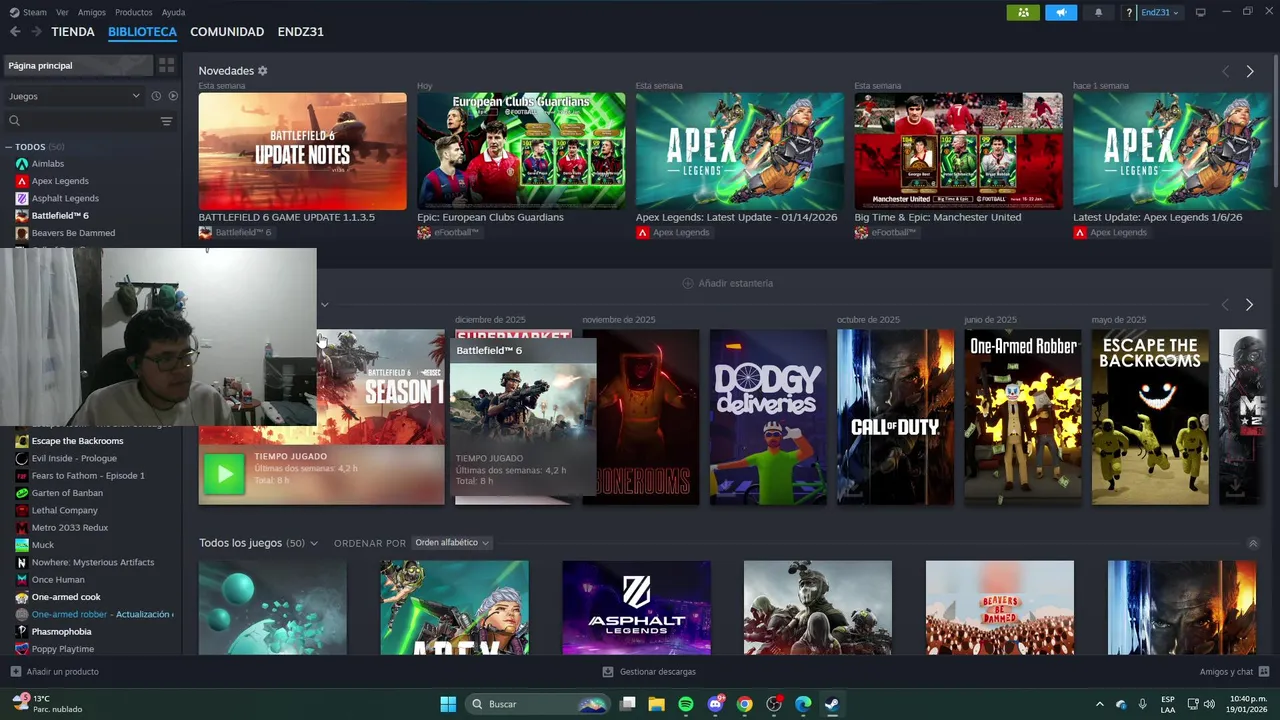Viewport: 1280px width, 720px height.
Task: Open Battlefield 6 Update Notes news card
Action: [302, 151]
